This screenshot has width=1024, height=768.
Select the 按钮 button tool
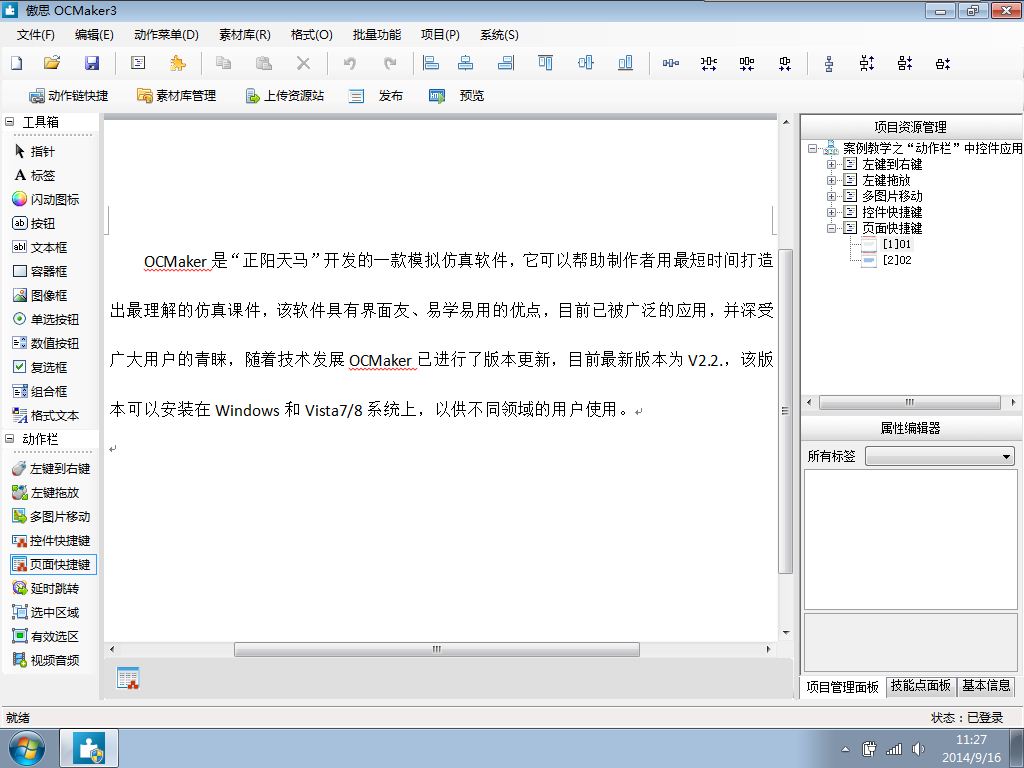[x=34, y=223]
